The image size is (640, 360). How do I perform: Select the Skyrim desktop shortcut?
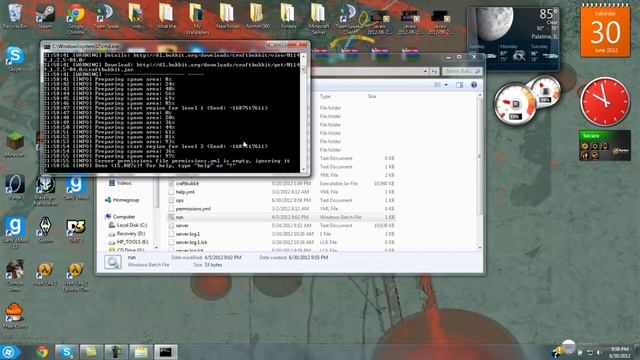coord(45,230)
